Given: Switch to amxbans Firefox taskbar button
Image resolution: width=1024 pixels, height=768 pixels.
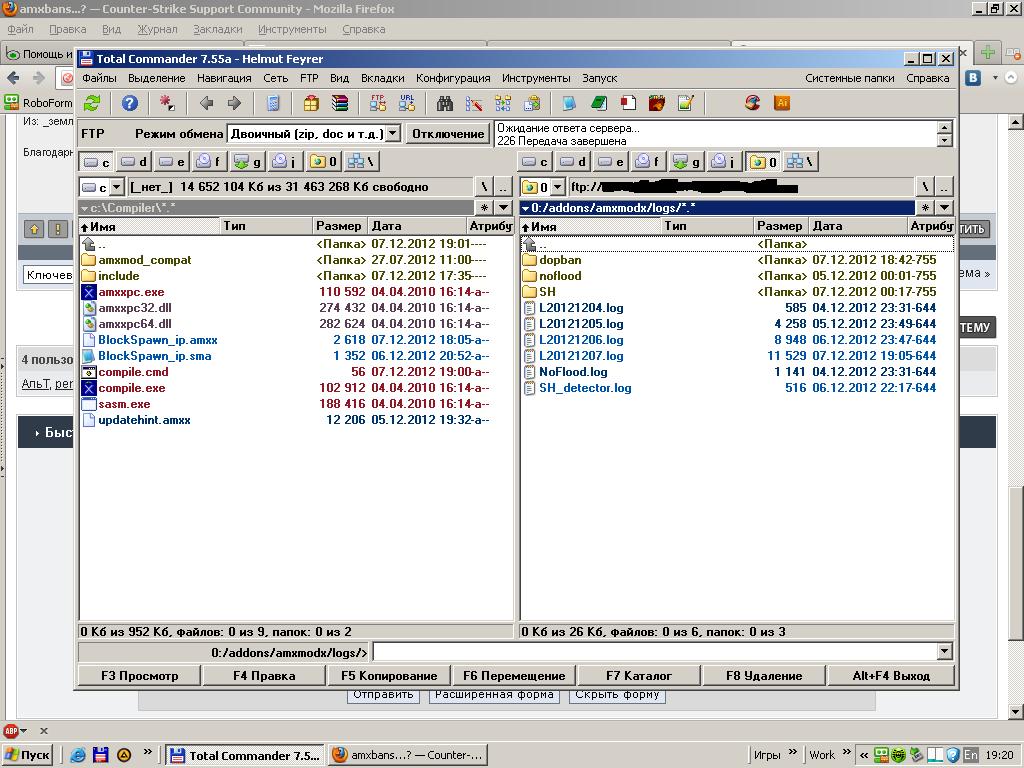Looking at the screenshot, I should [408, 755].
